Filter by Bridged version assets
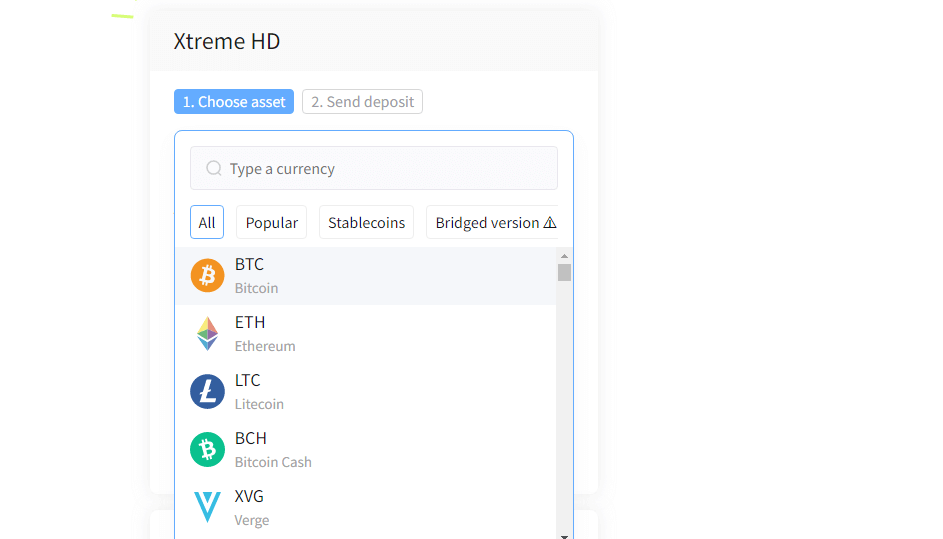Viewport: 943px width, 539px height. click(x=487, y=223)
